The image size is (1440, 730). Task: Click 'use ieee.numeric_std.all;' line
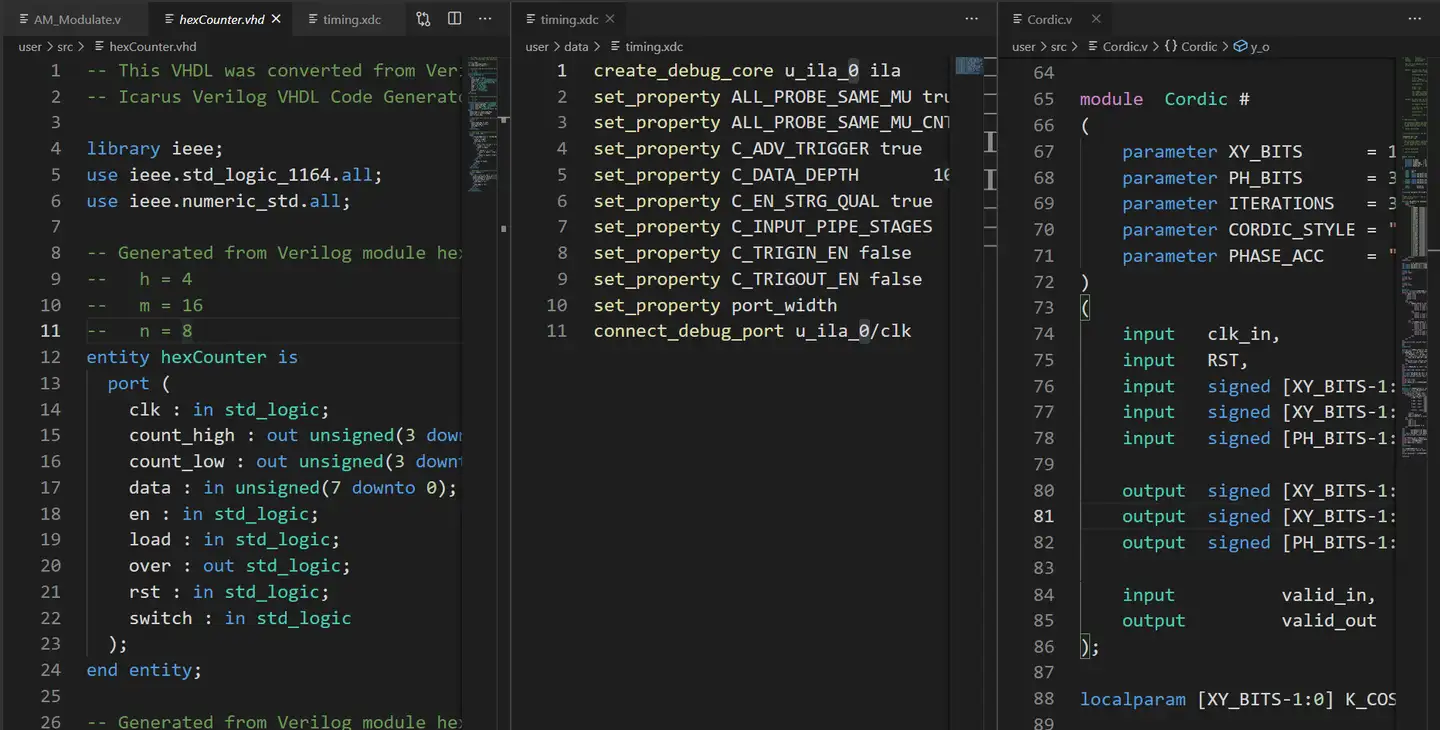(x=218, y=200)
